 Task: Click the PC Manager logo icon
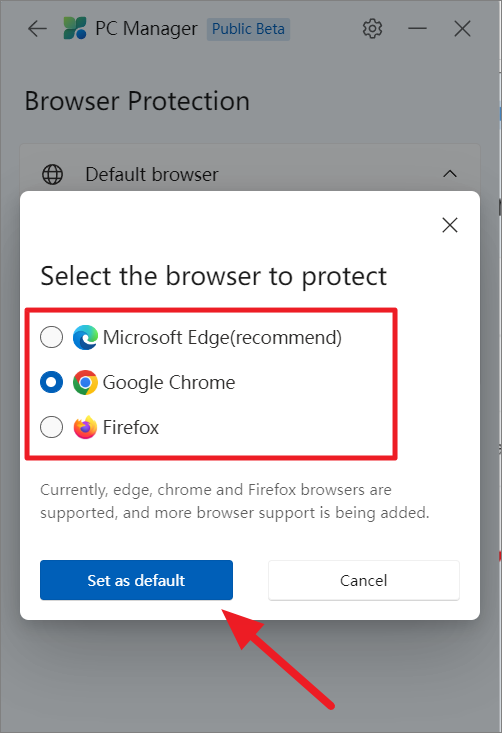[75, 28]
